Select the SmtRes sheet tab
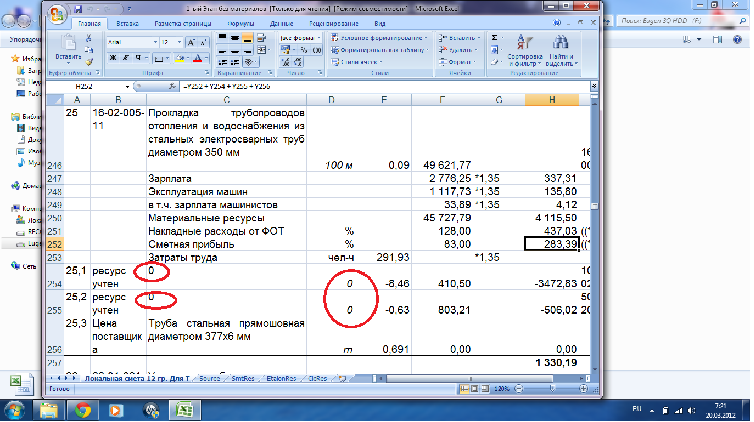 click(x=243, y=379)
